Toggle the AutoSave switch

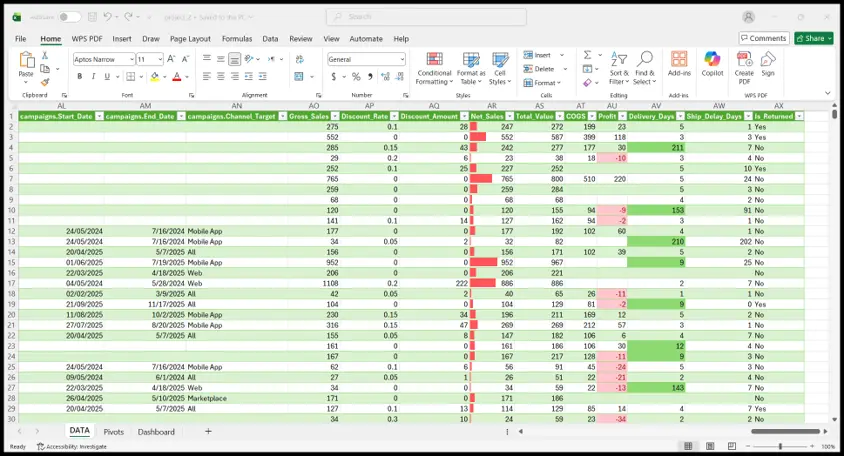coord(69,17)
